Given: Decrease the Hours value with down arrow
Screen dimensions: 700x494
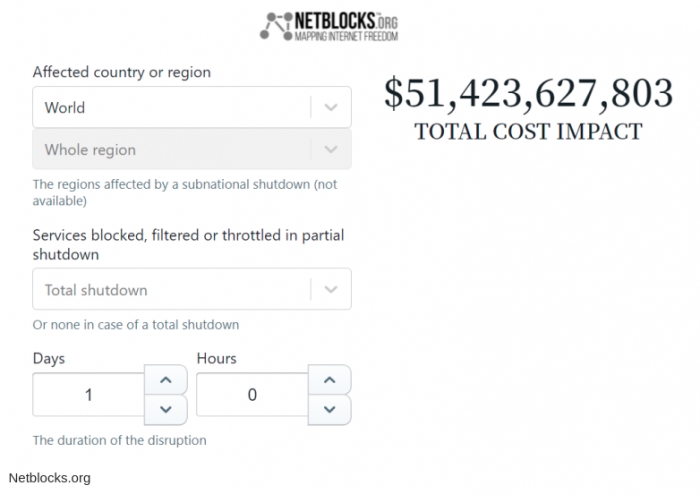Looking at the screenshot, I should 330,409.
